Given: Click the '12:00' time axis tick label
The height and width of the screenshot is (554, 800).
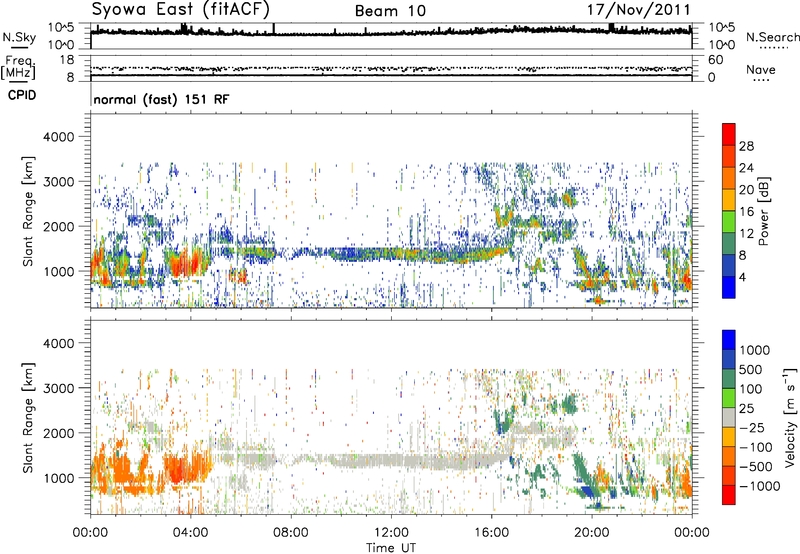Looking at the screenshot, I should click(x=391, y=533).
